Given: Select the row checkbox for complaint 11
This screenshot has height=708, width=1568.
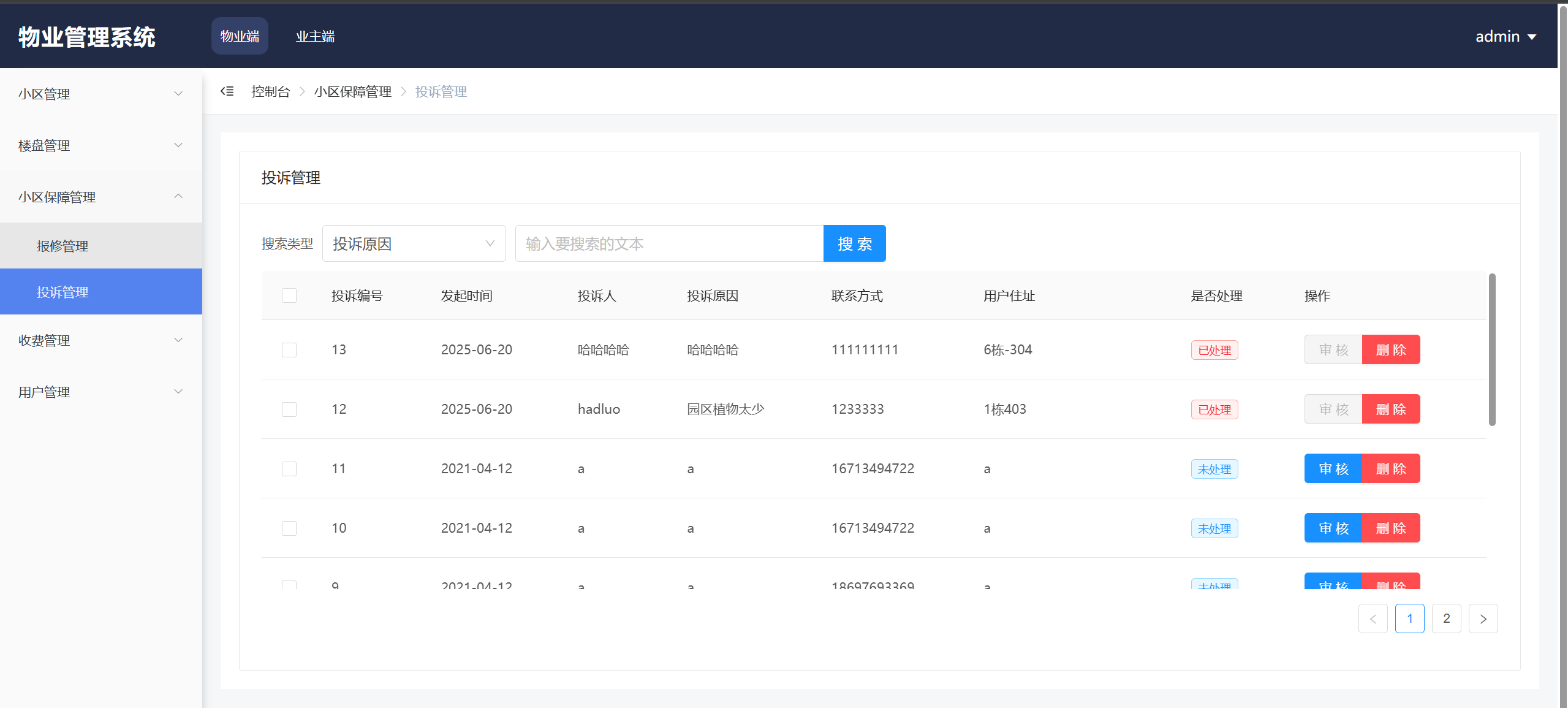Looking at the screenshot, I should (289, 469).
